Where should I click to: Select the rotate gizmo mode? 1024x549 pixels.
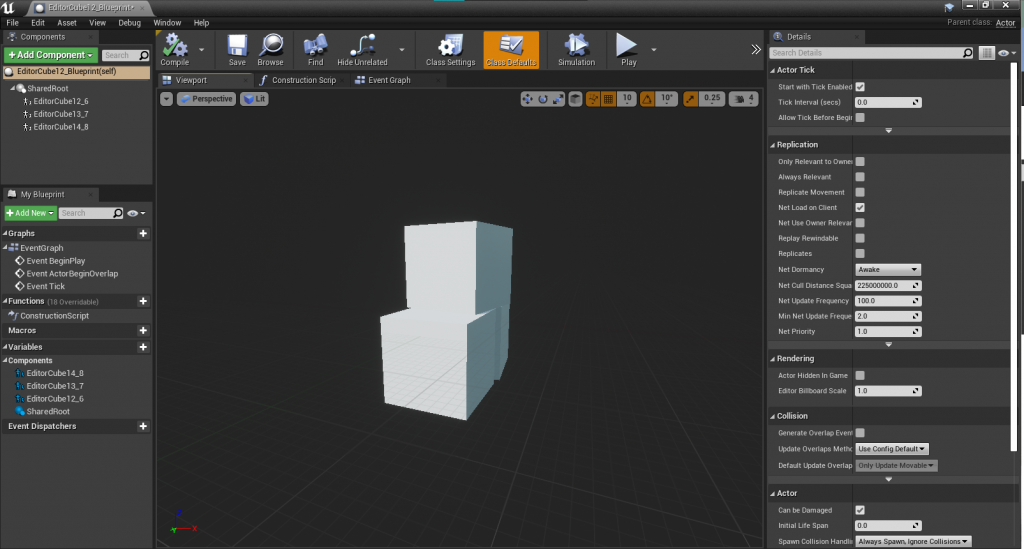tap(543, 99)
